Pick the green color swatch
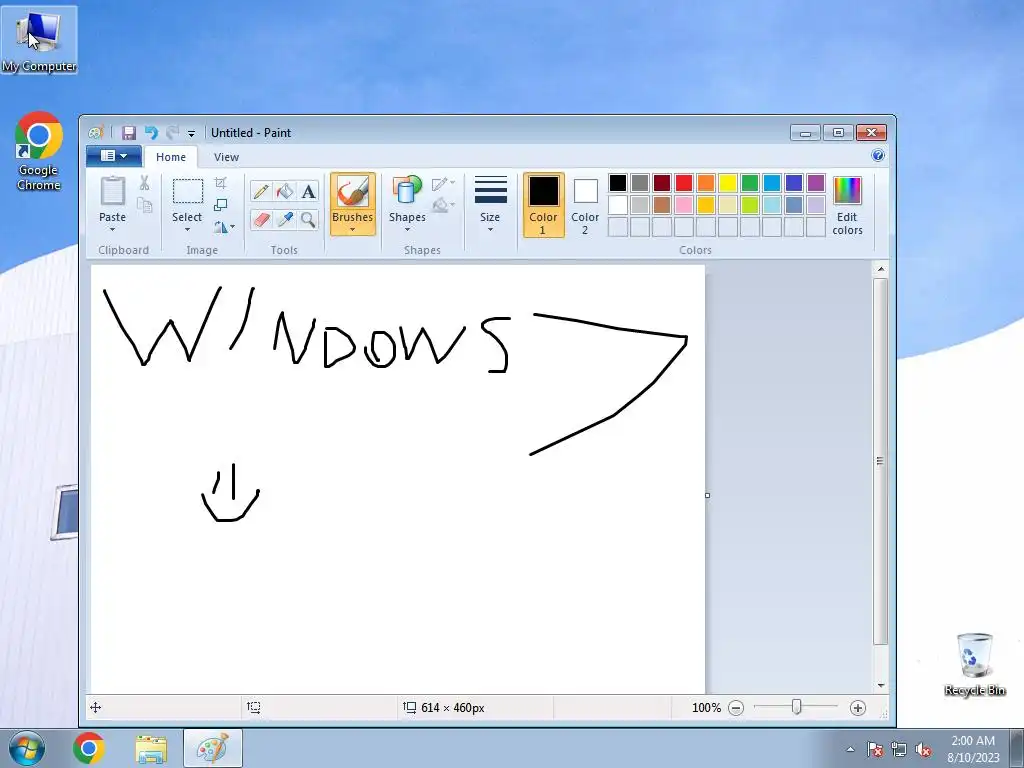1024x768 pixels. click(x=750, y=183)
